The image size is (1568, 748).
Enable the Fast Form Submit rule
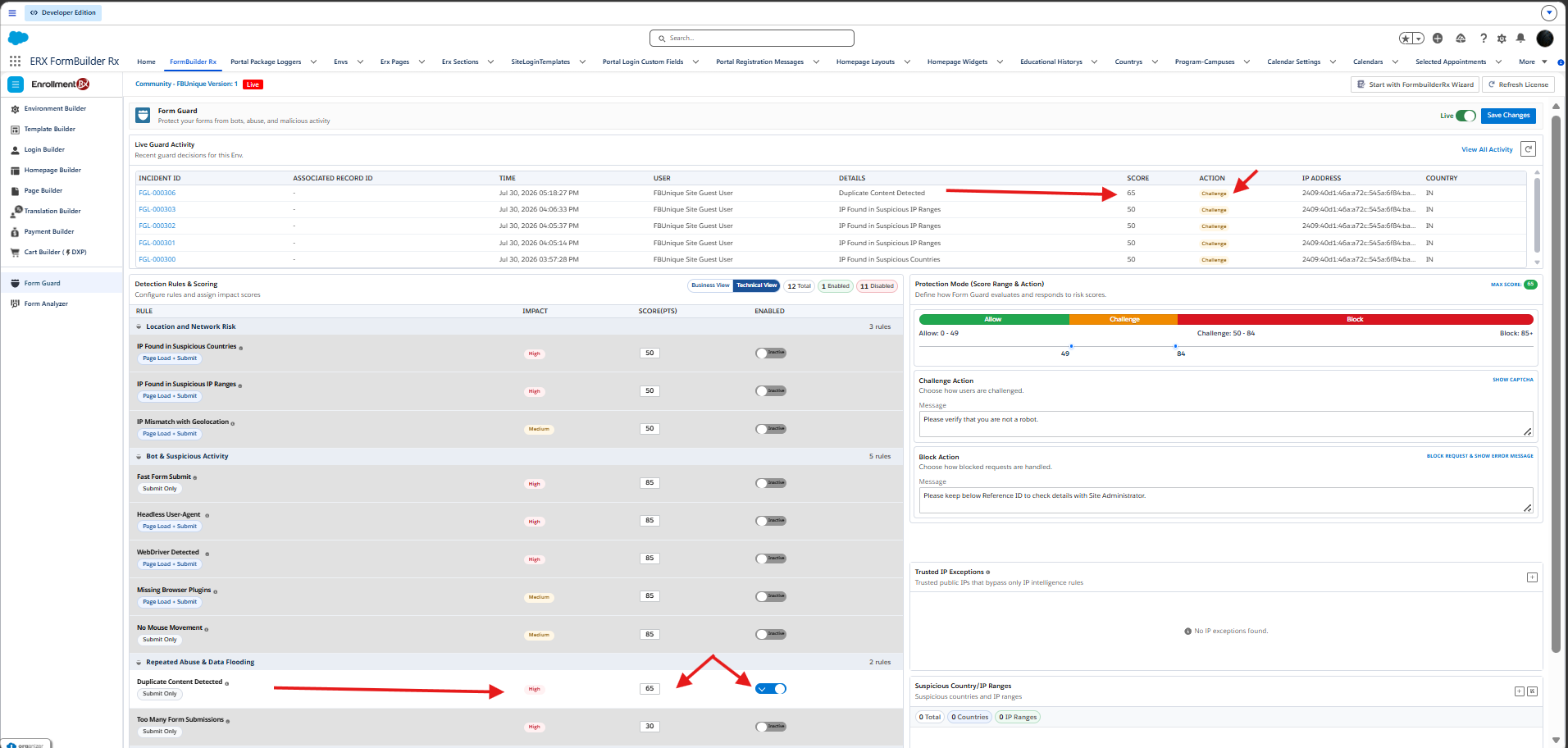[x=771, y=483]
